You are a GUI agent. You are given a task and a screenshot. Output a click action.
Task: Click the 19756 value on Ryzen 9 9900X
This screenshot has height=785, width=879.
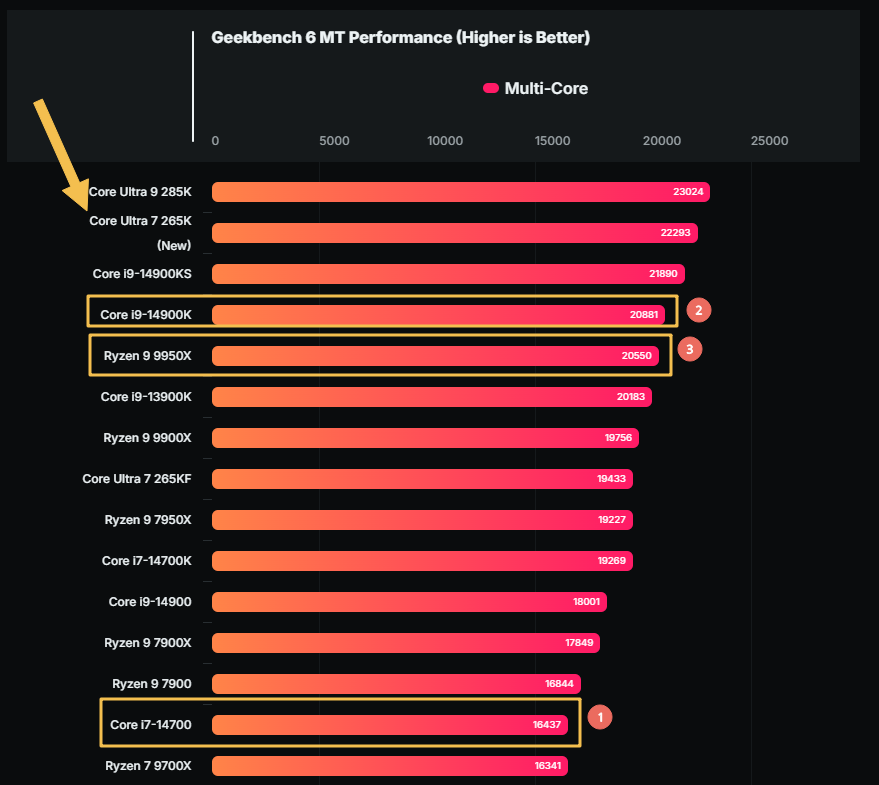[618, 438]
